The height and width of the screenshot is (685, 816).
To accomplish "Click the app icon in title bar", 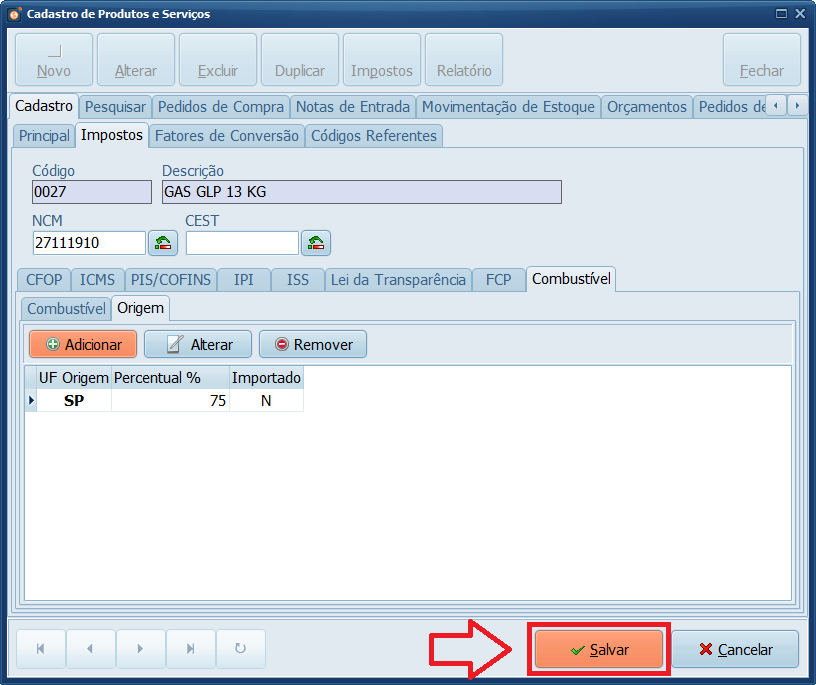I will point(15,14).
